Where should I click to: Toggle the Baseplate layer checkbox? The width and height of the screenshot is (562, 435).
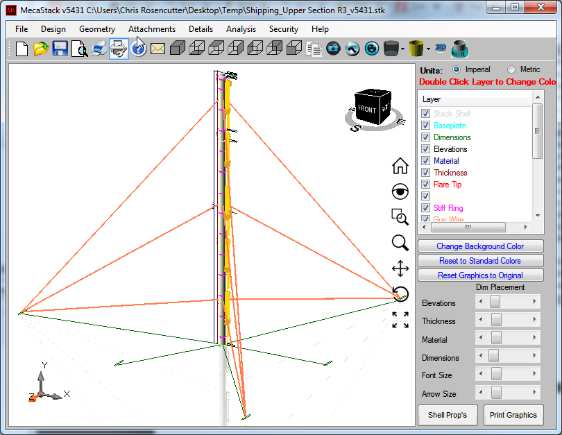pyautogui.click(x=425, y=125)
